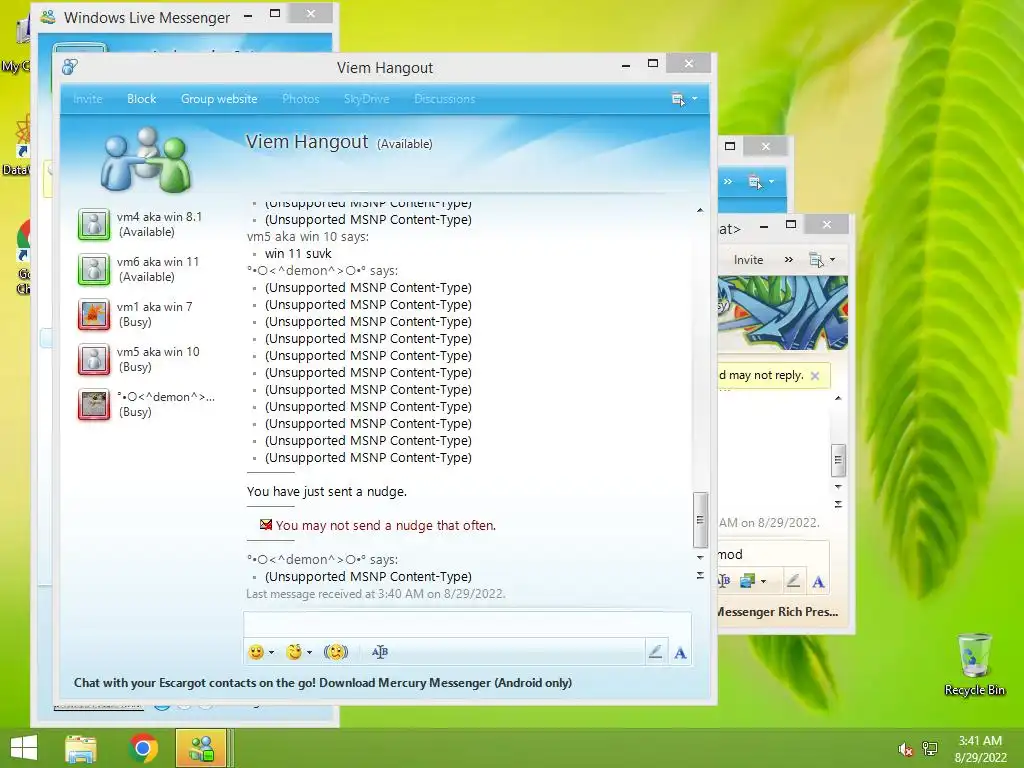
Task: Expand the wink picker dropdown arrow
Action: [x=310, y=652]
